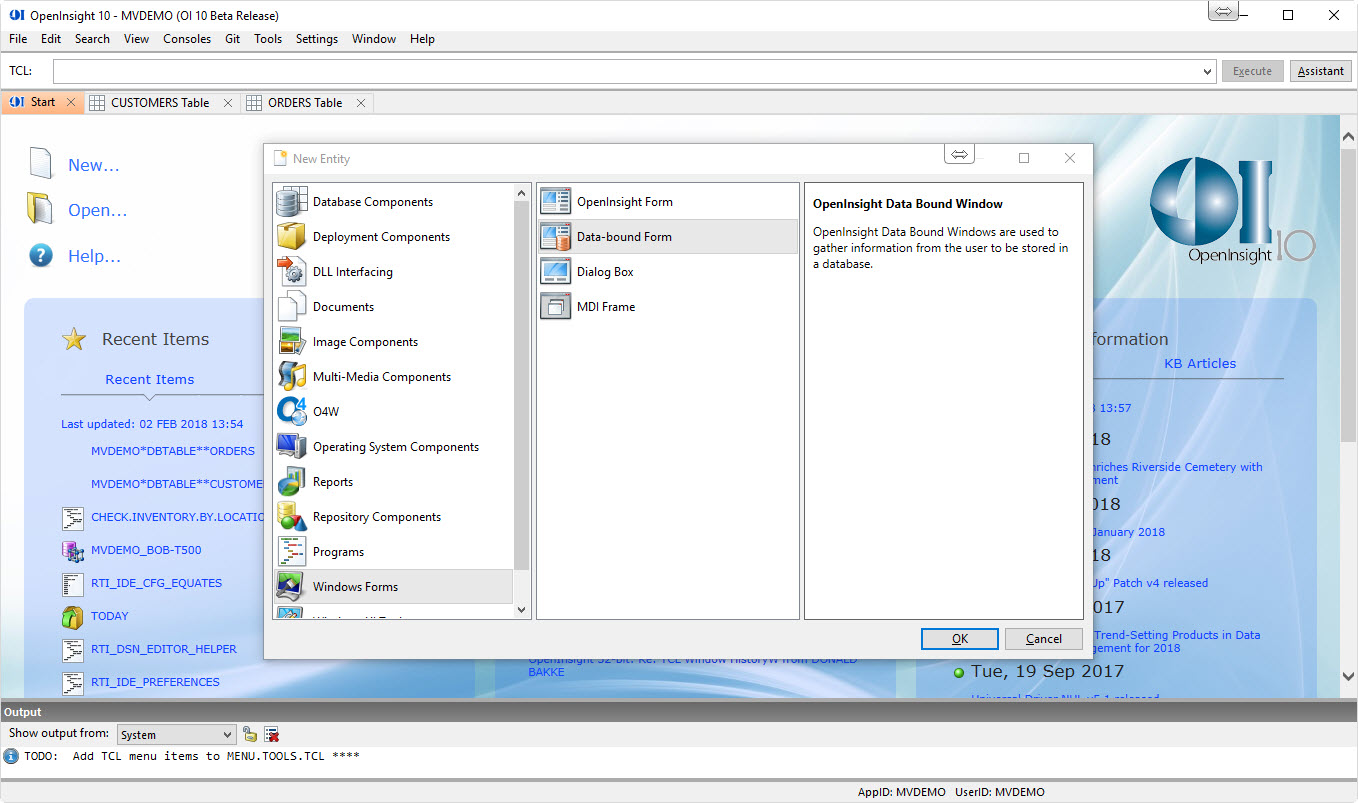Open the Tools menu
This screenshot has height=803, width=1358.
click(x=268, y=39)
